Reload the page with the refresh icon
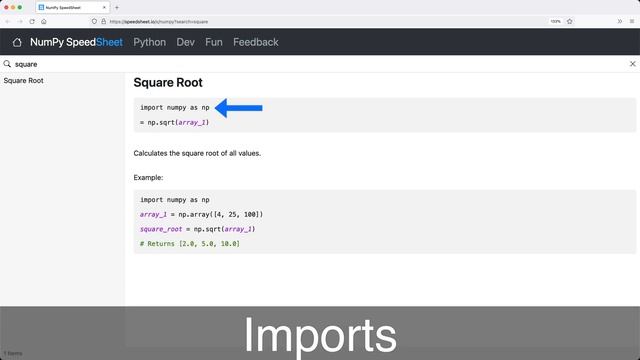This screenshot has width=640, height=360. (x=32, y=21)
